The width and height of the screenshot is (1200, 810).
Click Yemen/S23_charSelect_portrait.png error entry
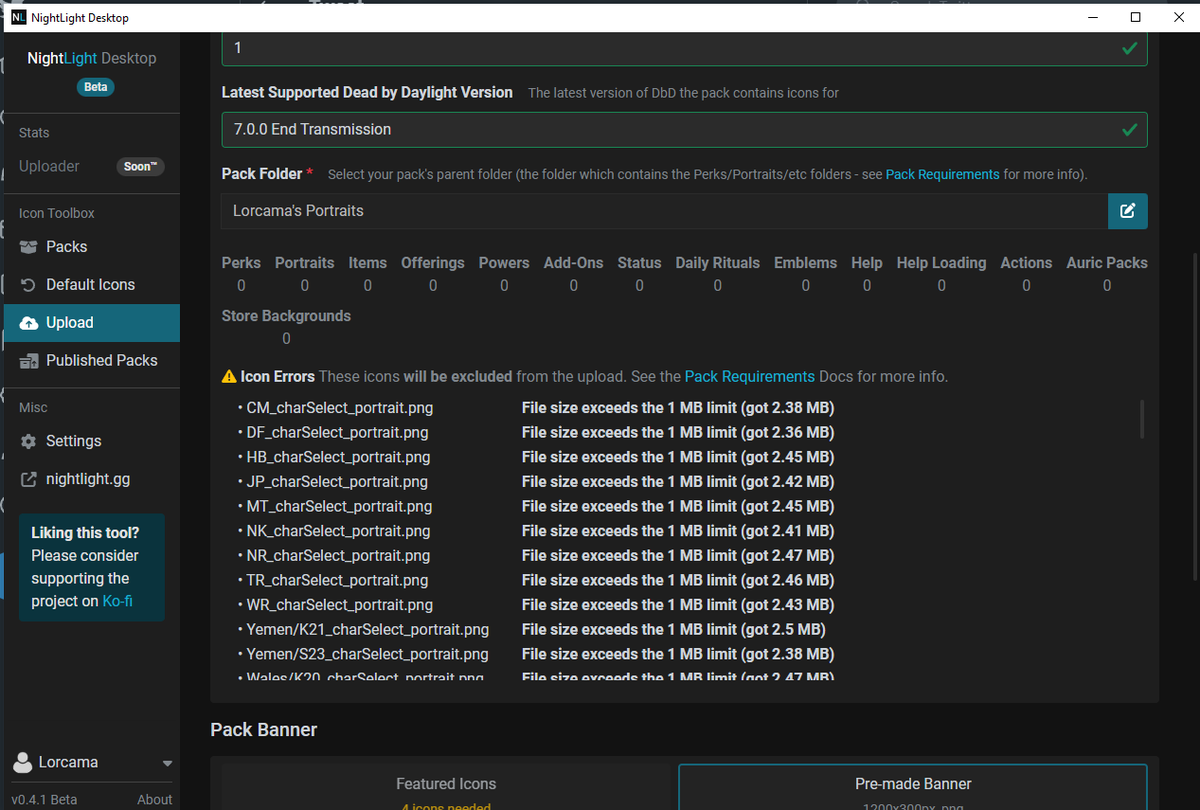(x=367, y=654)
